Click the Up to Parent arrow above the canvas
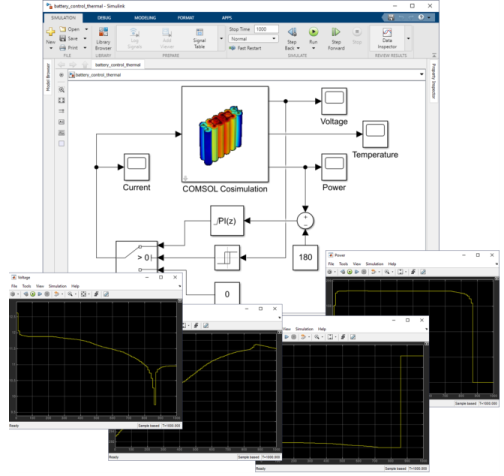 pyautogui.click(x=85, y=65)
